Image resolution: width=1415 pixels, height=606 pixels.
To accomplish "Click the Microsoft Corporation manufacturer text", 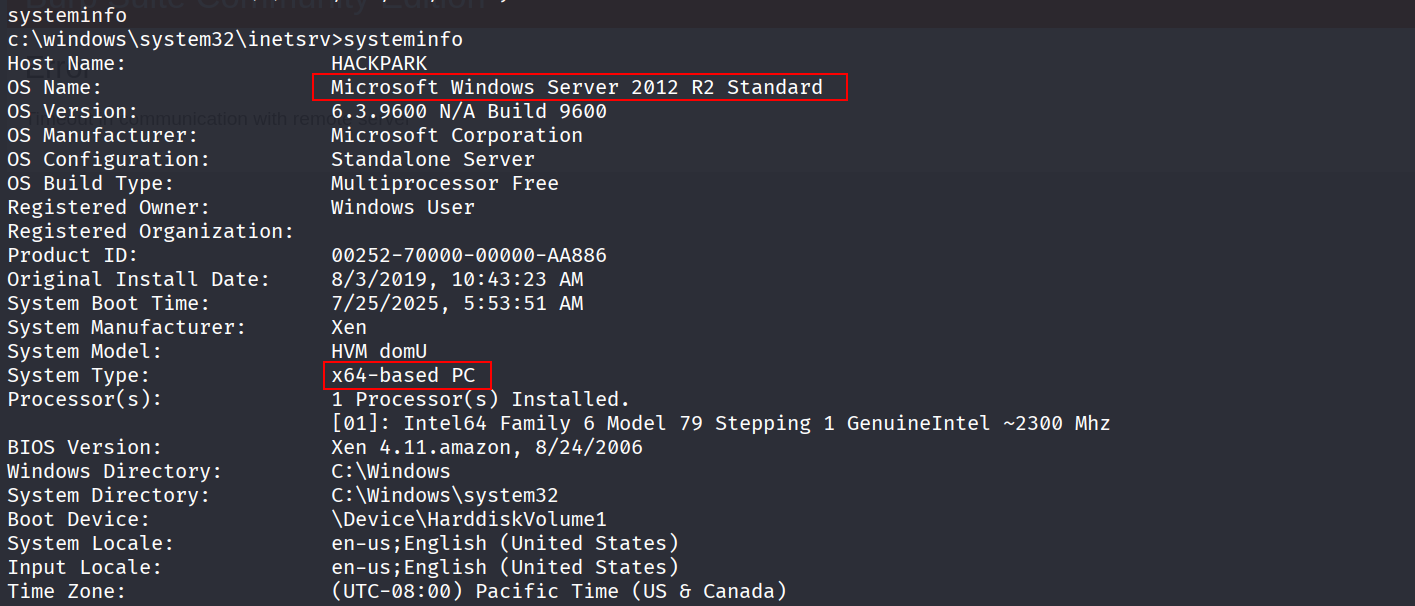I will pyautogui.click(x=456, y=135).
